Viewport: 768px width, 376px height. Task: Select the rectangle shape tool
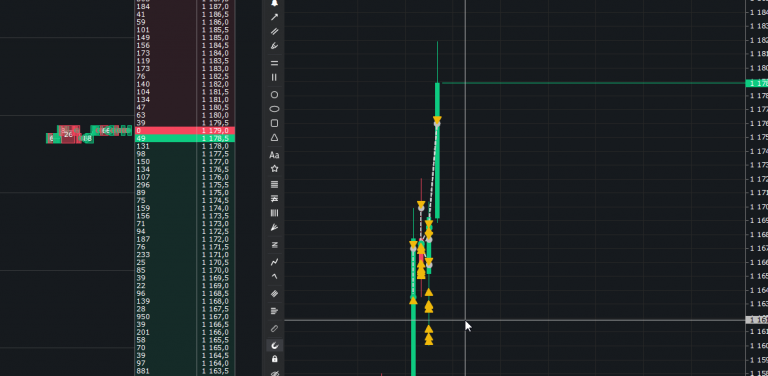click(x=274, y=123)
